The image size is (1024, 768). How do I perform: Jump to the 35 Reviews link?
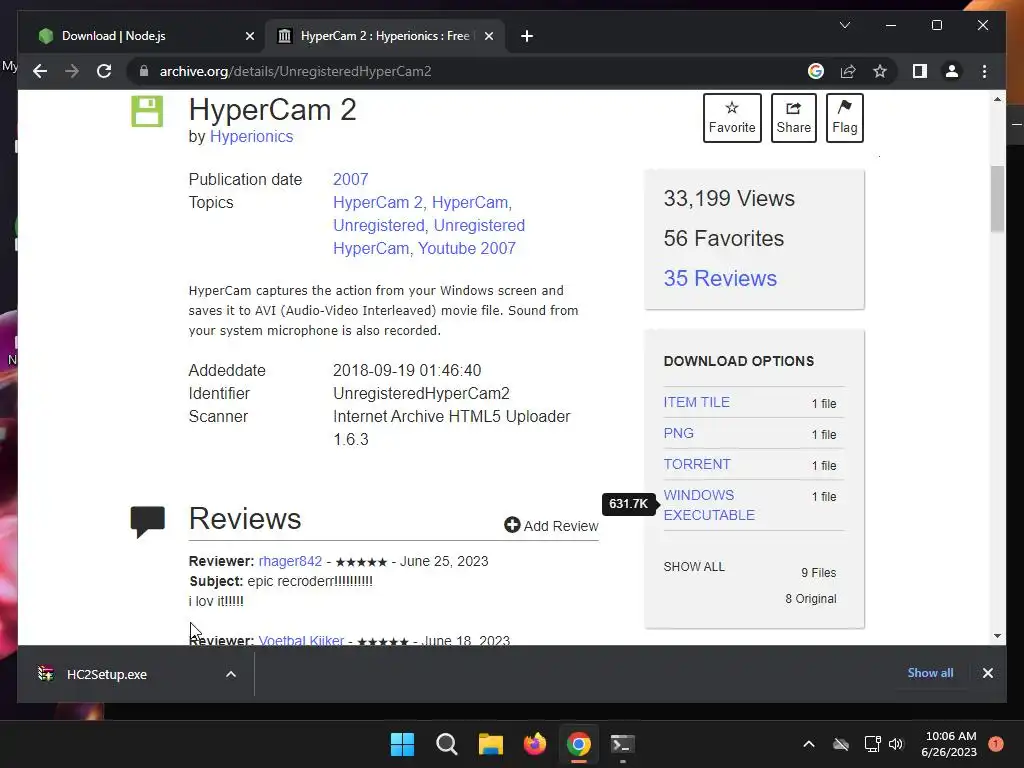720,278
